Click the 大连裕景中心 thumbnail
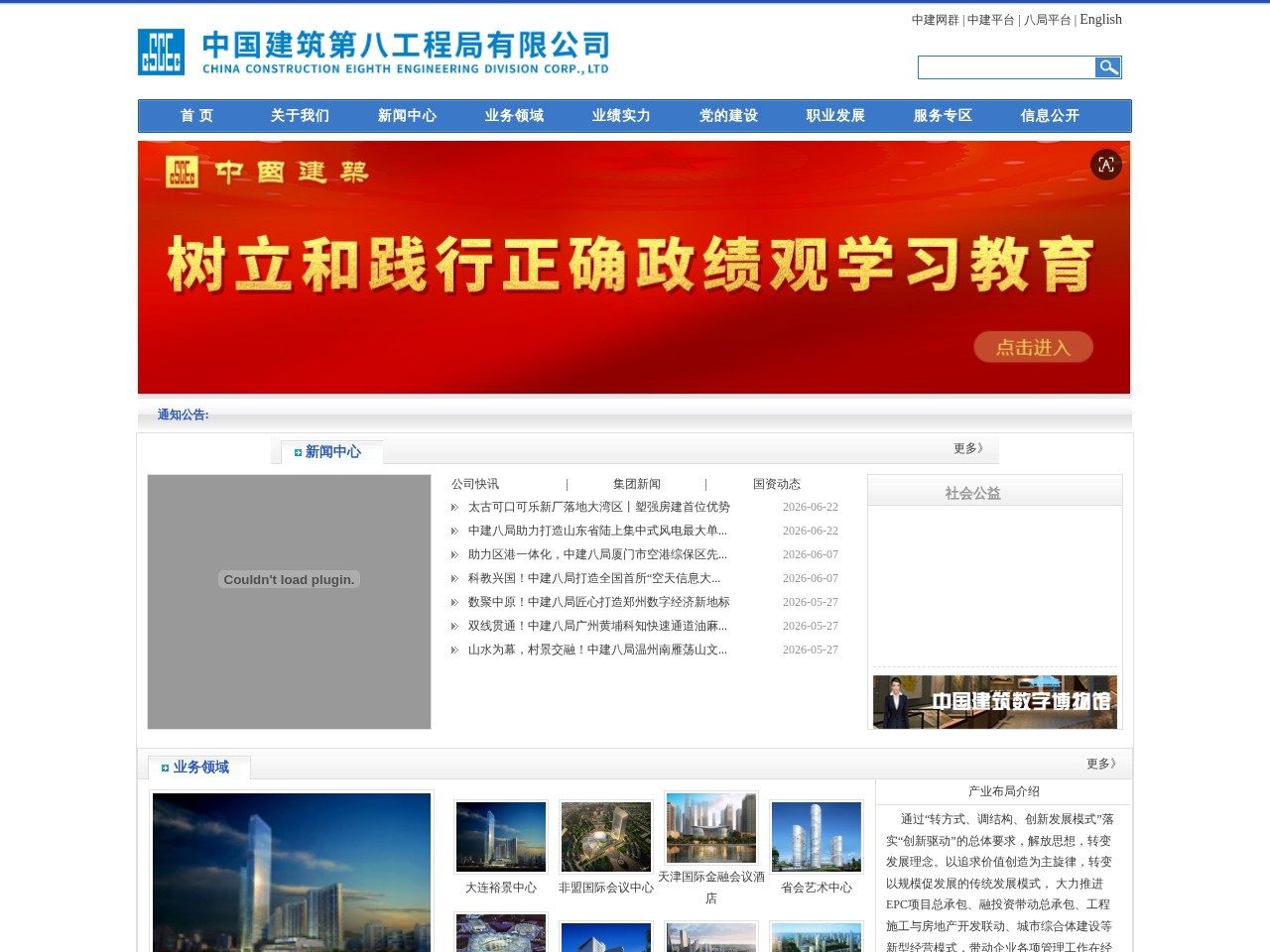Image resolution: width=1270 pixels, height=952 pixels. 501,837
